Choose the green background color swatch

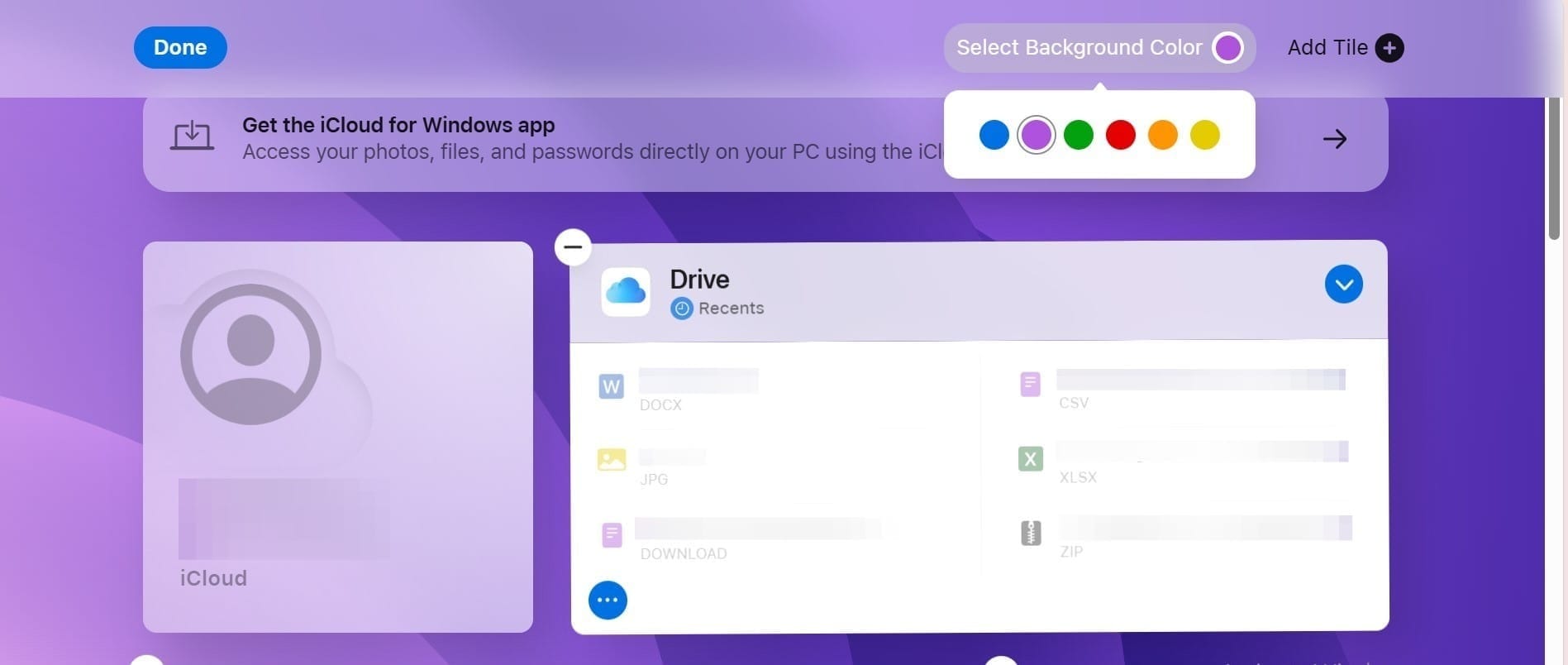pos(1078,135)
